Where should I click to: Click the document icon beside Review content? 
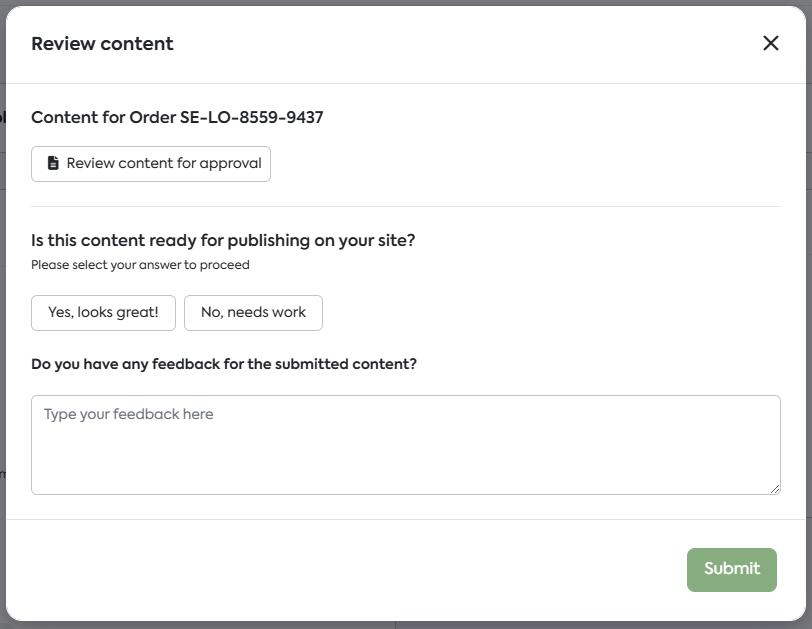[53, 163]
